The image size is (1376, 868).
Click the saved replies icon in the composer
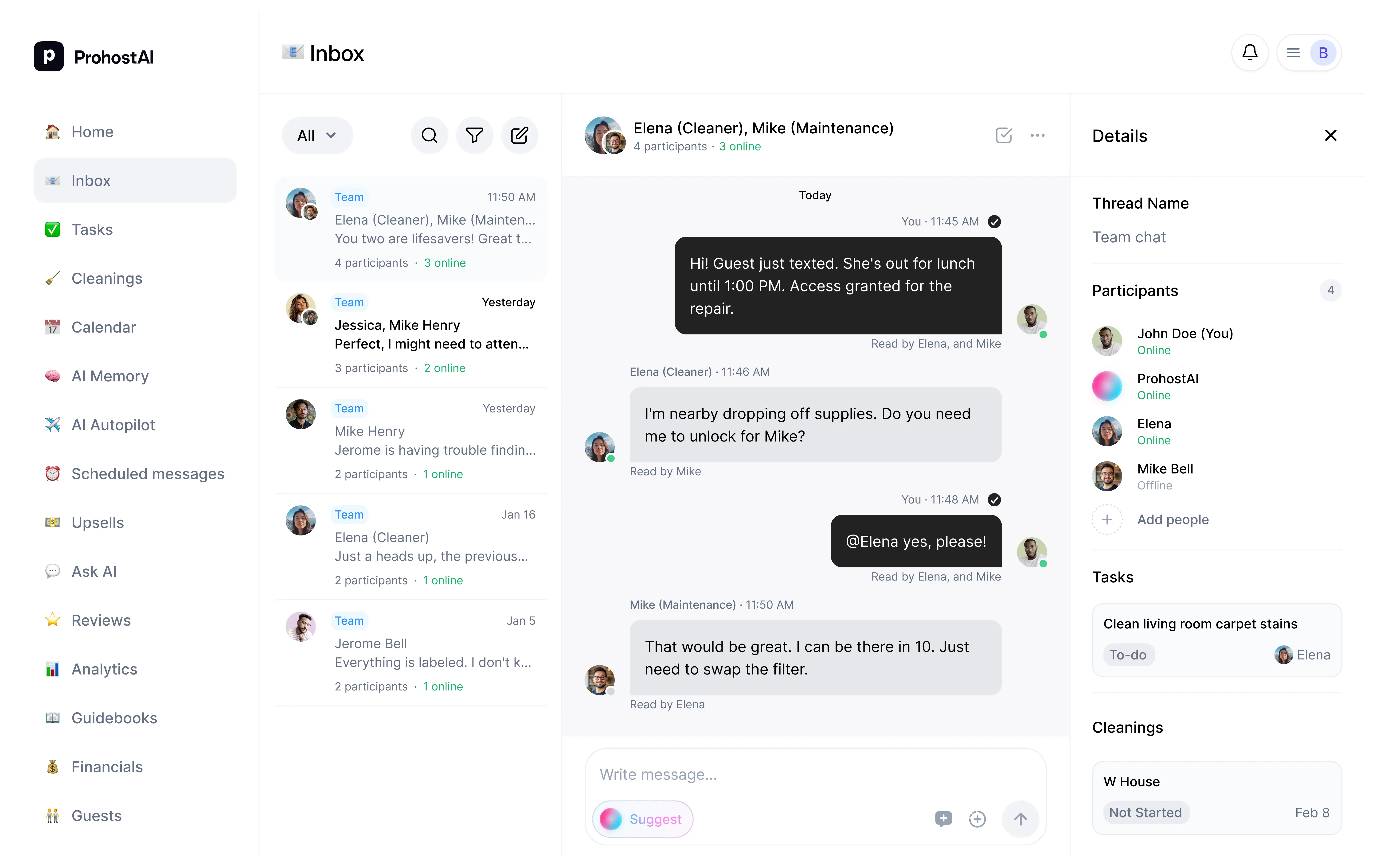943,819
